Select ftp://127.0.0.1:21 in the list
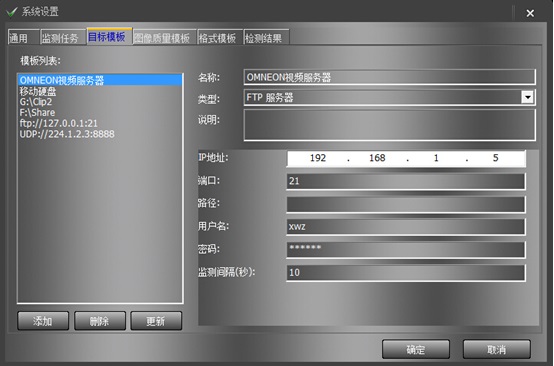This screenshot has height=366, width=554. pos(100,123)
